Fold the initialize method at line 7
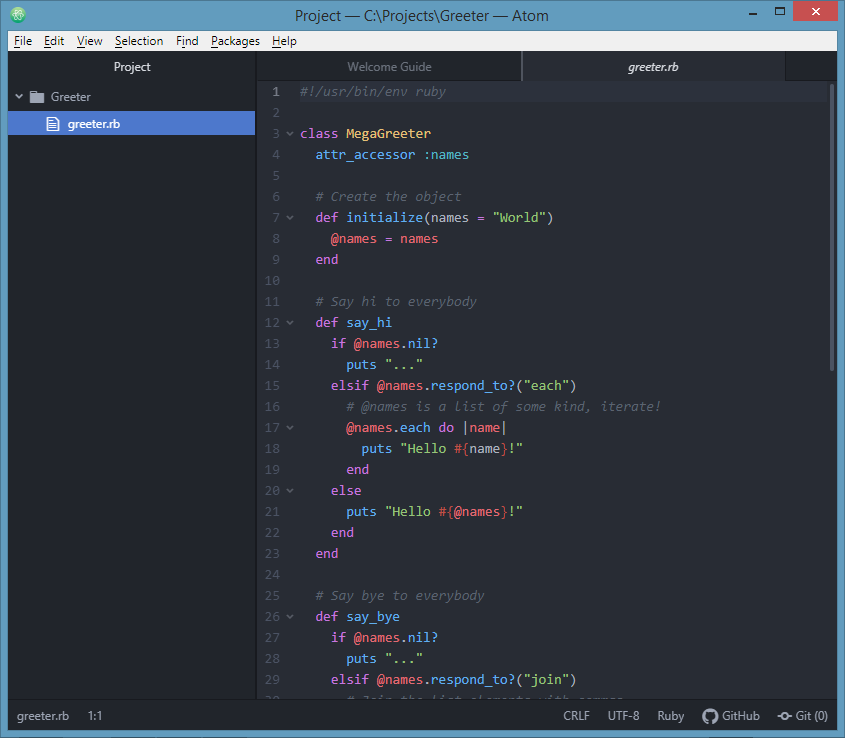845x738 pixels. click(x=290, y=218)
